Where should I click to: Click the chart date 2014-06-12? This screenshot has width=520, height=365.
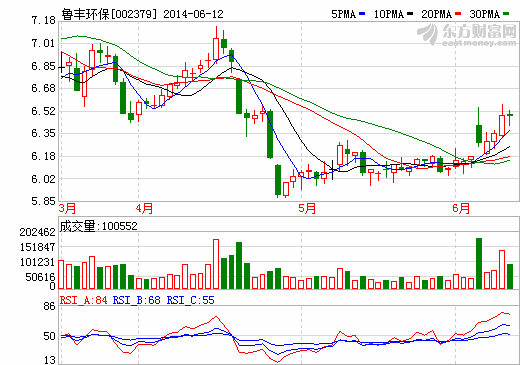click(x=193, y=14)
